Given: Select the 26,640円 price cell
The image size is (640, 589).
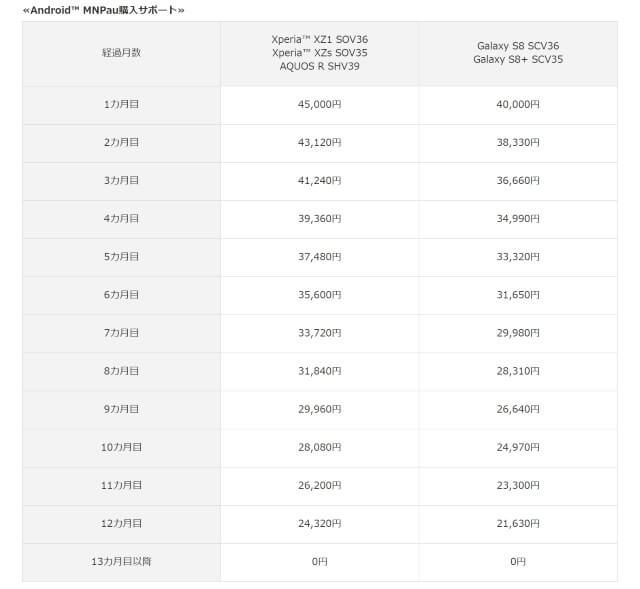Looking at the screenshot, I should pos(518,409).
